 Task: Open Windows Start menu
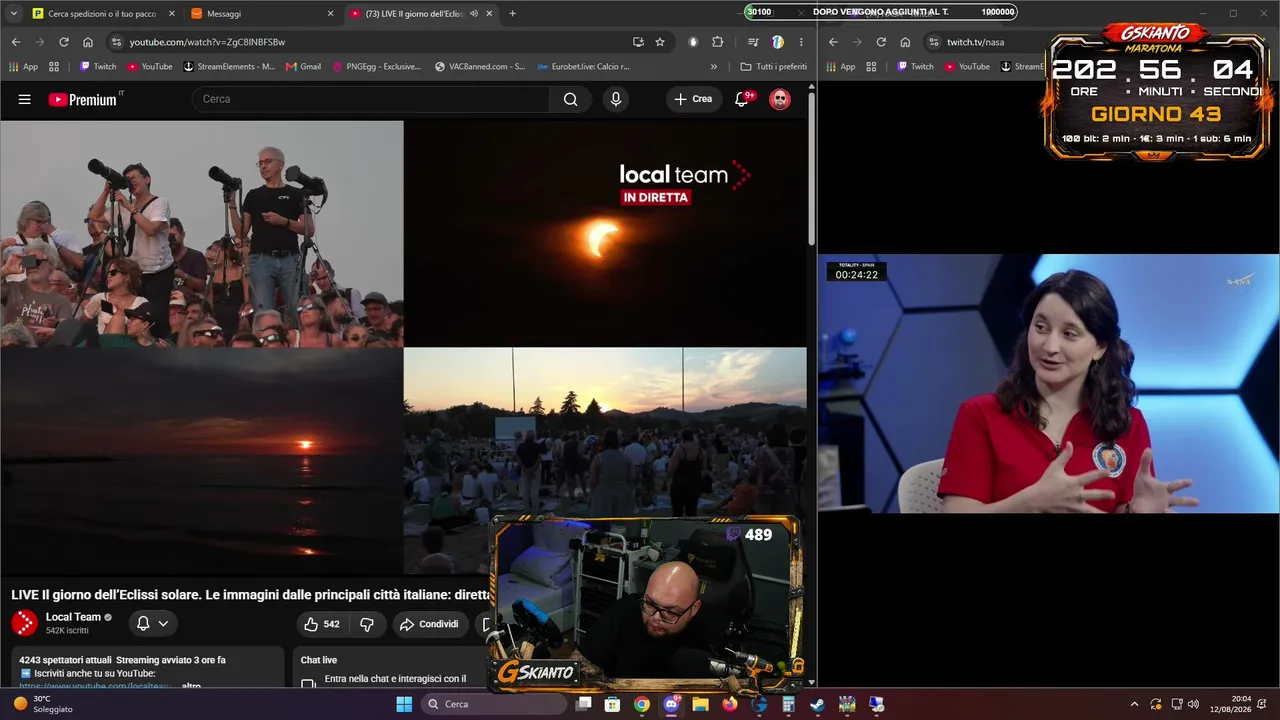pyautogui.click(x=404, y=704)
